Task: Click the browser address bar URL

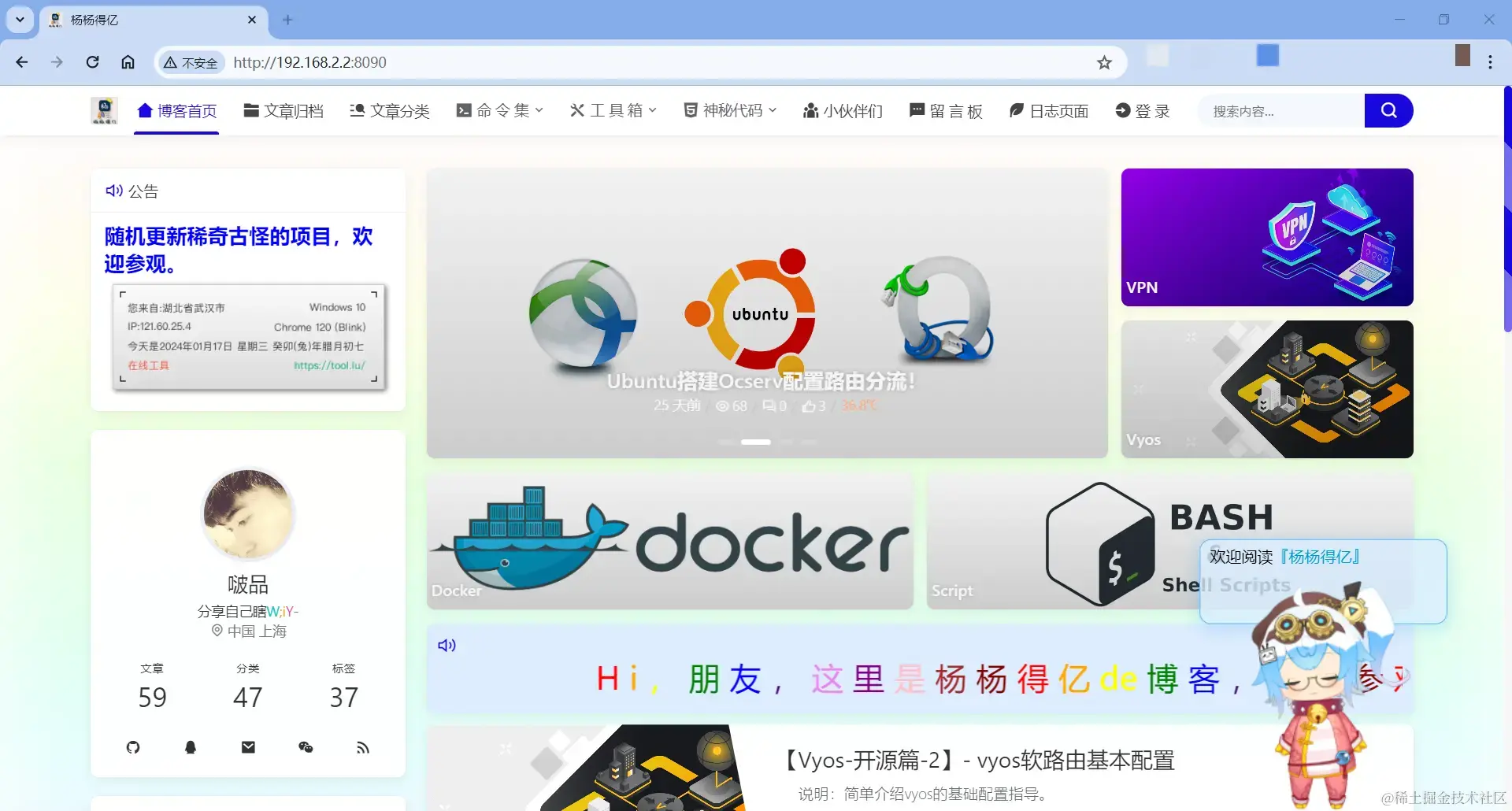Action: tap(309, 62)
